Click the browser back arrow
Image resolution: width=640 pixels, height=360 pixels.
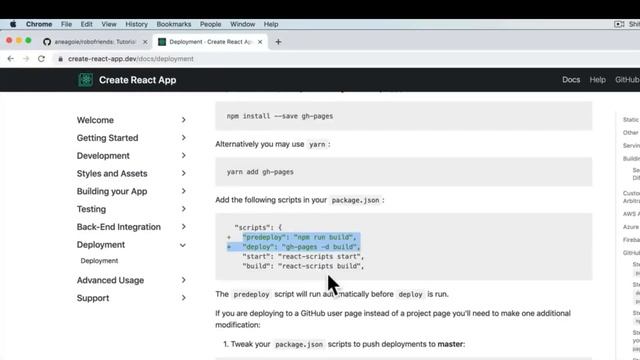click(x=11, y=59)
